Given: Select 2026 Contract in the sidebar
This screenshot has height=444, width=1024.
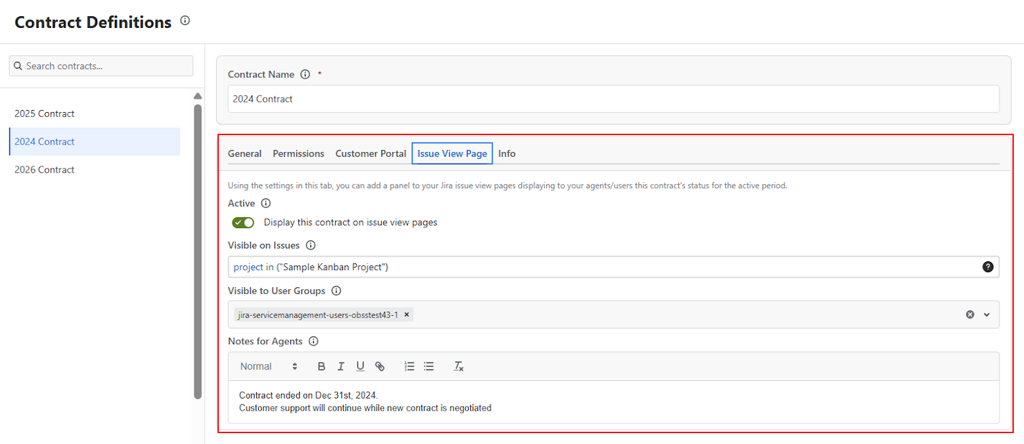Looking at the screenshot, I should click(45, 170).
